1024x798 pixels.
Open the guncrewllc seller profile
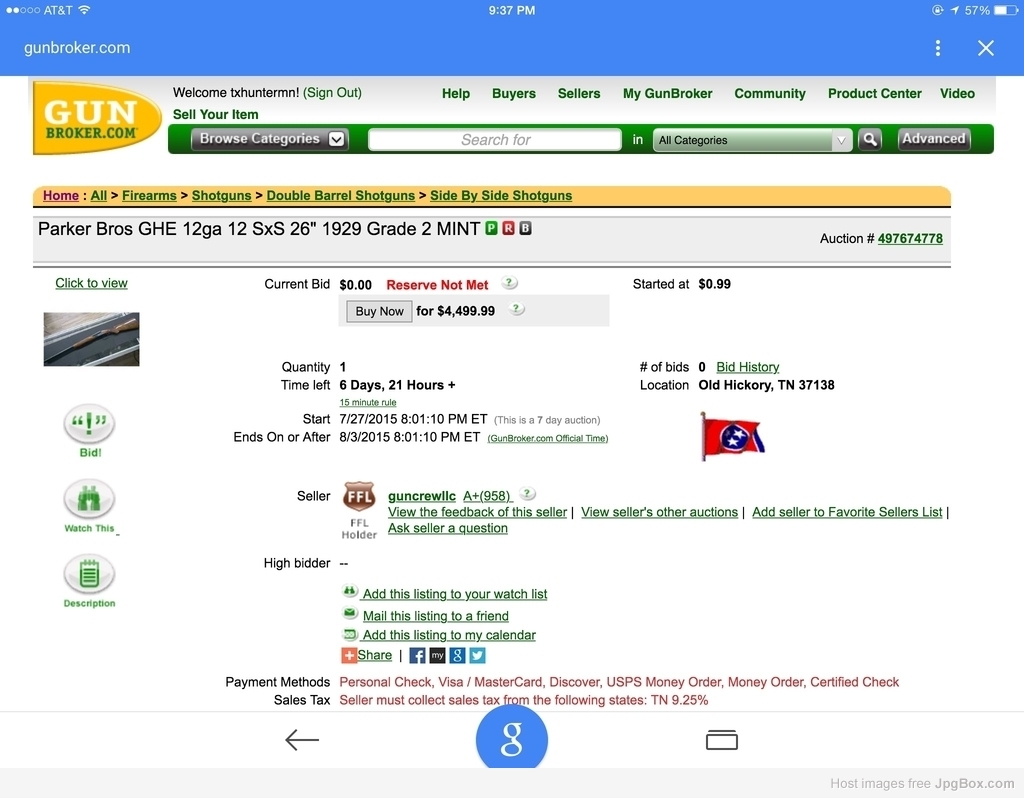coord(422,496)
